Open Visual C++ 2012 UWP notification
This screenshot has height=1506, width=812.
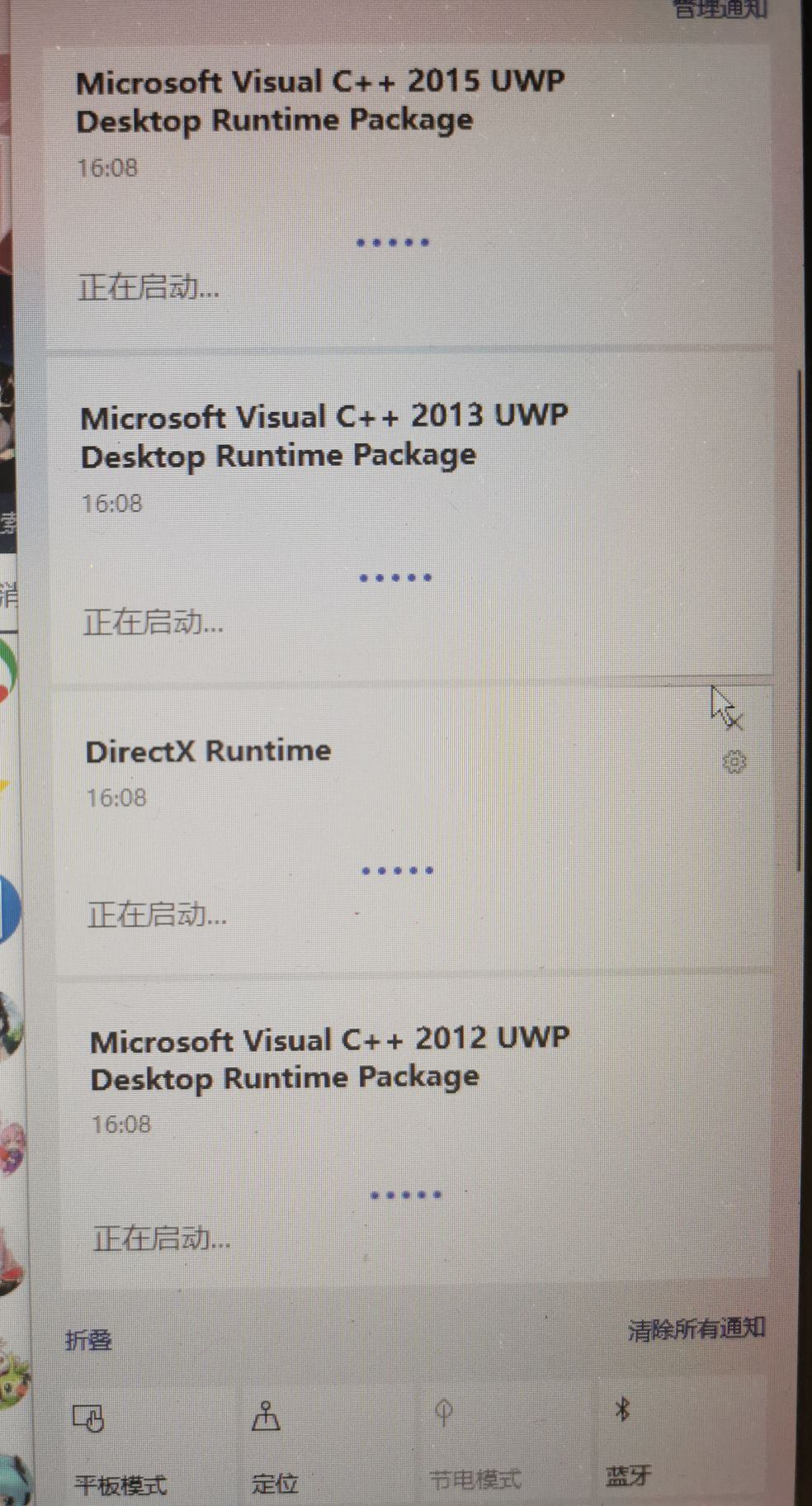[x=414, y=1131]
